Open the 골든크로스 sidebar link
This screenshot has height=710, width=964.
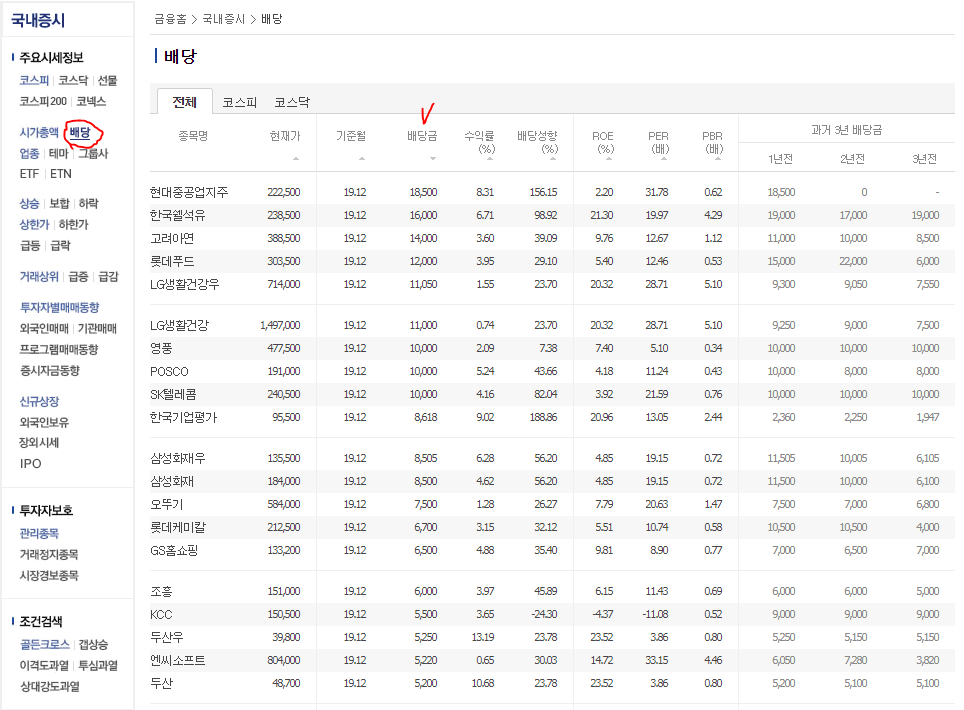click(x=44, y=644)
